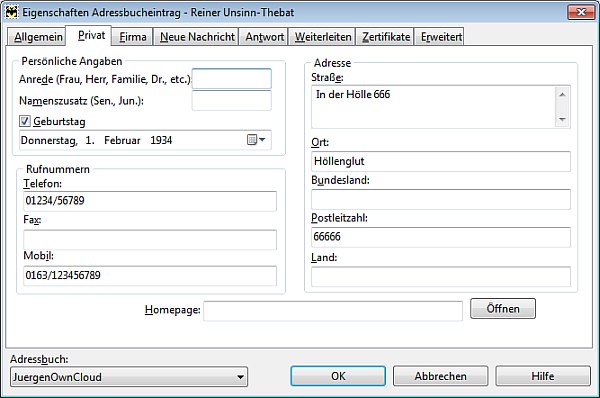Show the Erweitert tab

440,37
